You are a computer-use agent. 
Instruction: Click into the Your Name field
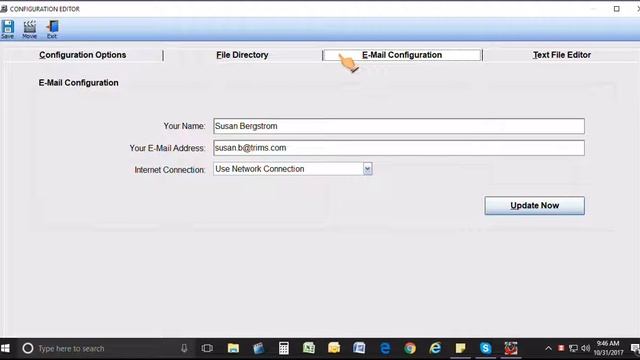399,126
